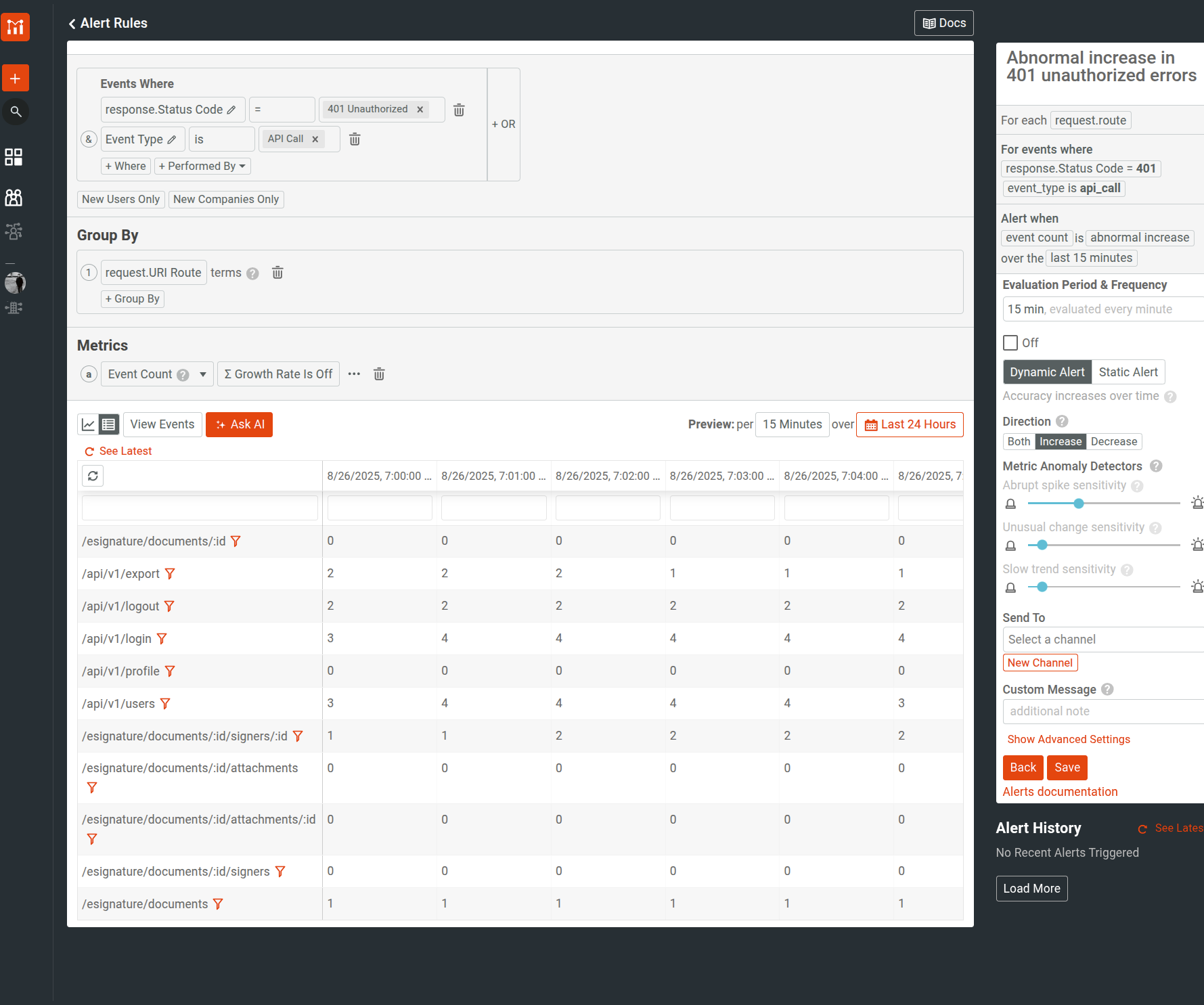1204x1005 pixels.
Task: Open search from the left sidebar
Action: click(16, 112)
